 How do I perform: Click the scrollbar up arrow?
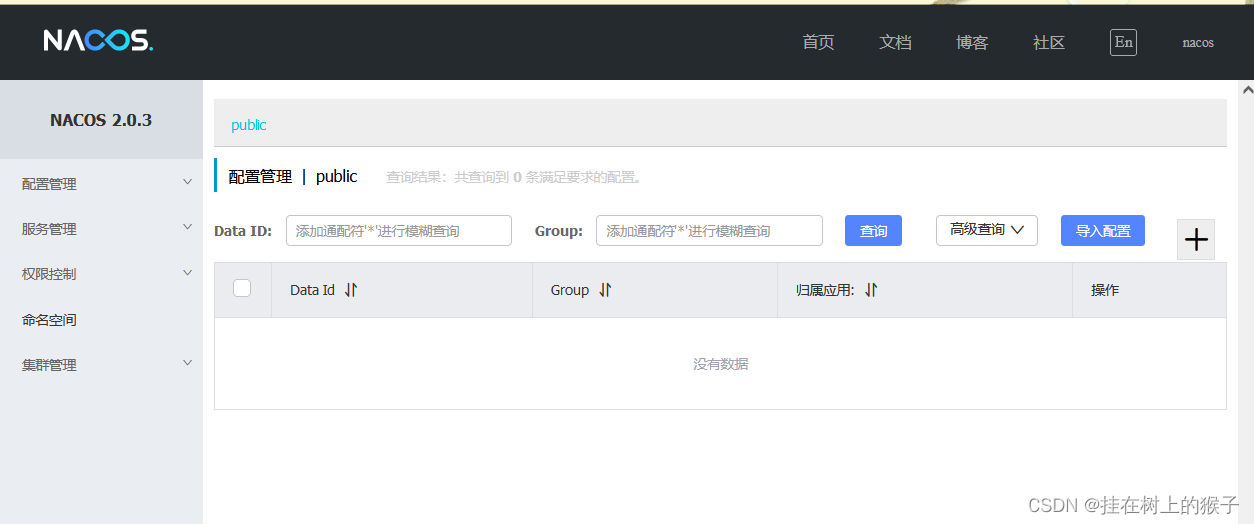click(1246, 90)
